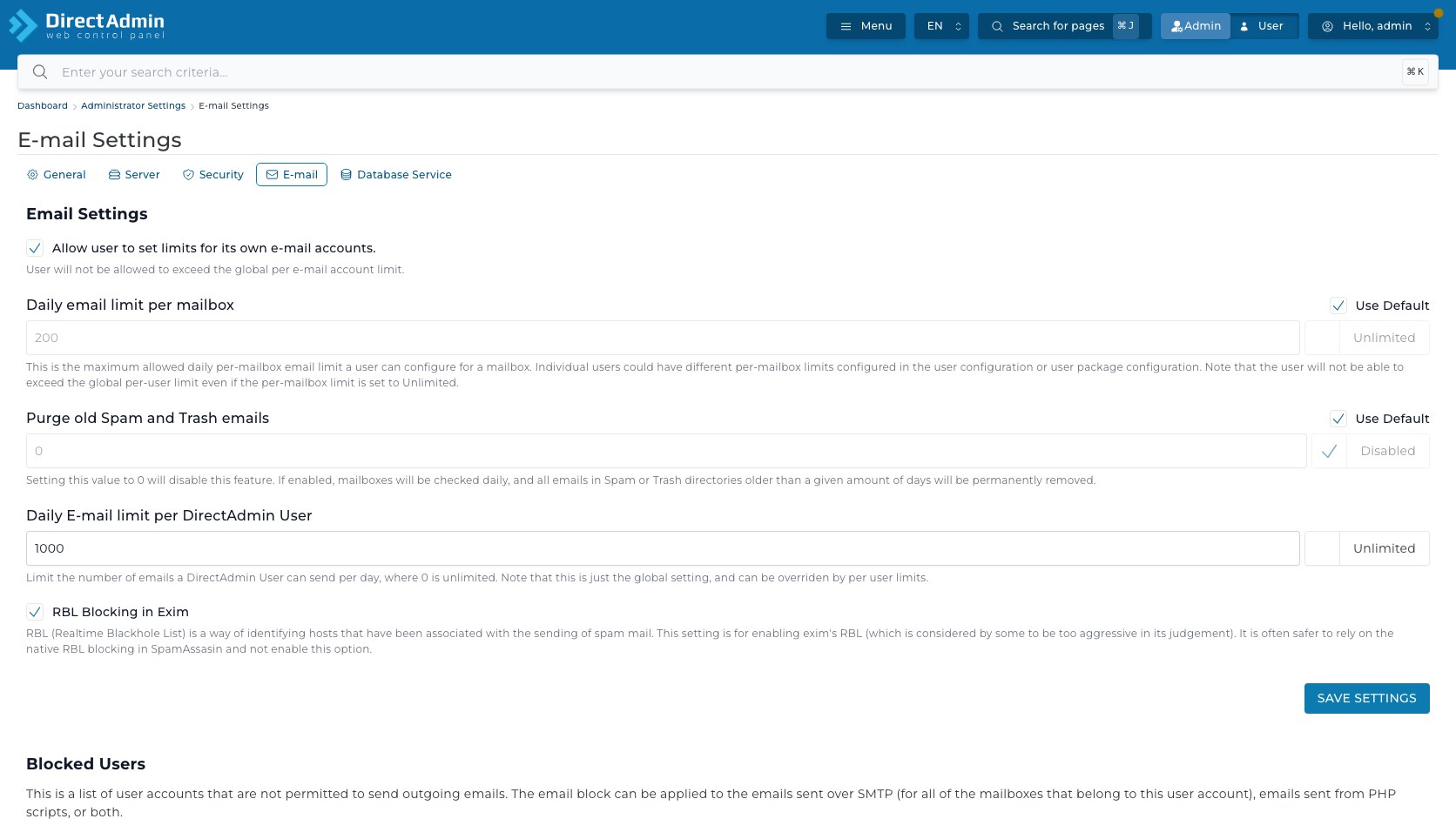Click the ⌘K shortcut badge
Image resolution: width=1456 pixels, height=819 pixels.
click(x=1415, y=72)
